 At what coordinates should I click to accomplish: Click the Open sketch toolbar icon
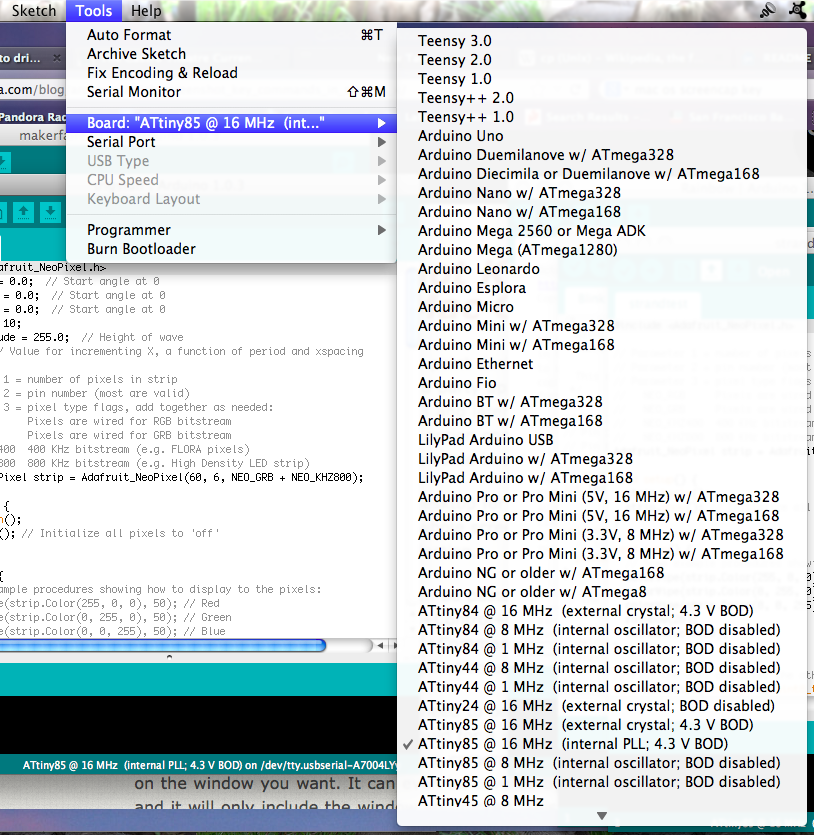pos(22,211)
